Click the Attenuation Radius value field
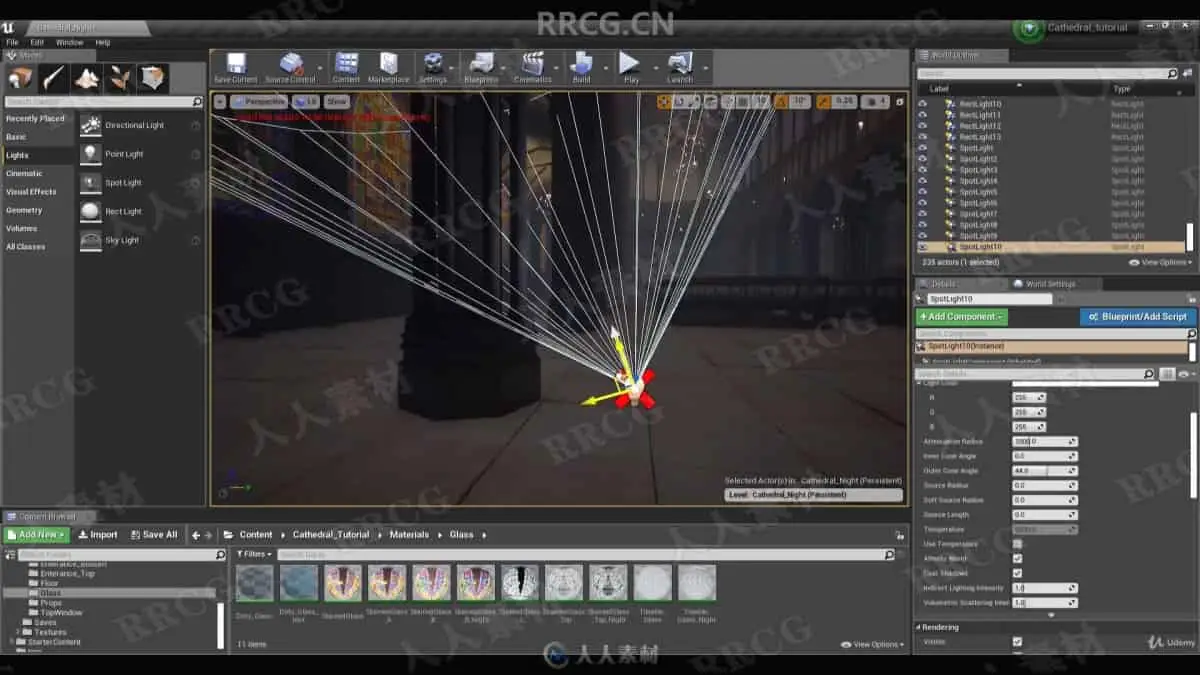Screen dimensions: 1200x675 [1045, 442]
